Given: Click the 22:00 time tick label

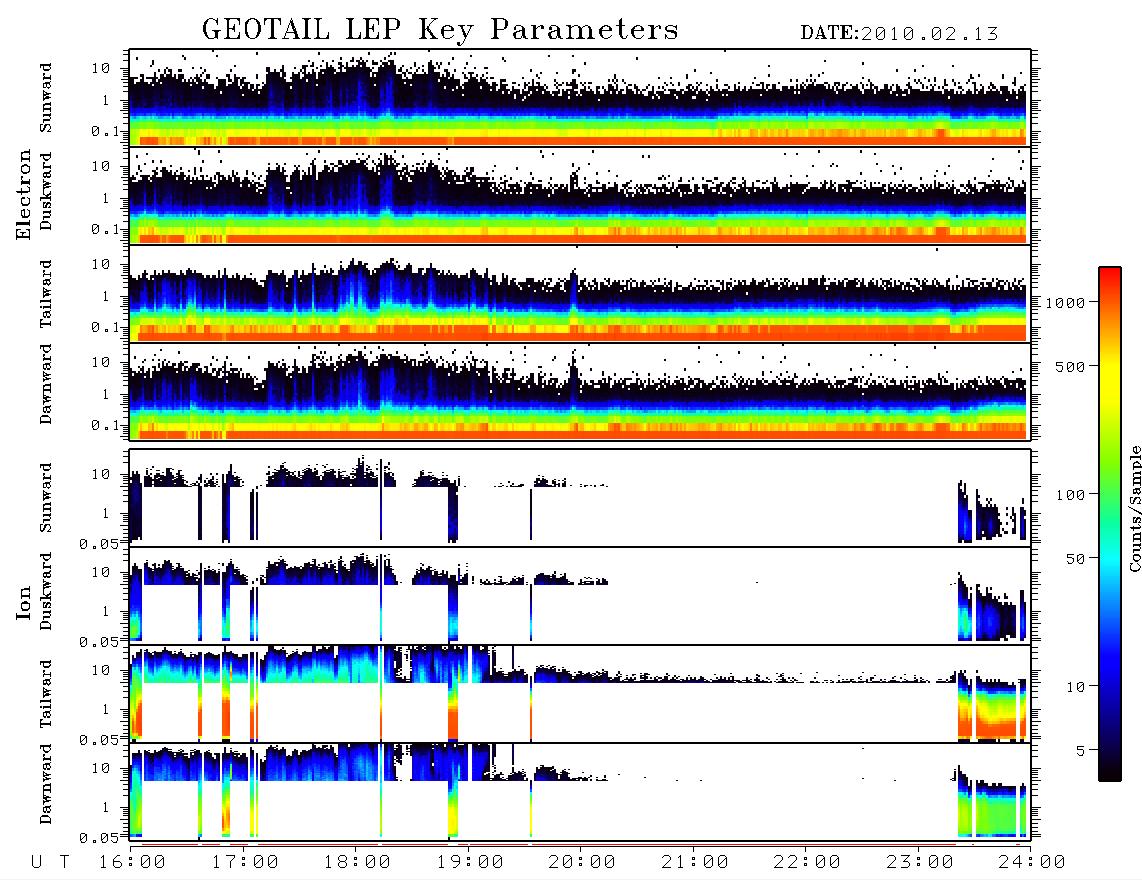Looking at the screenshot, I should pyautogui.click(x=807, y=862).
